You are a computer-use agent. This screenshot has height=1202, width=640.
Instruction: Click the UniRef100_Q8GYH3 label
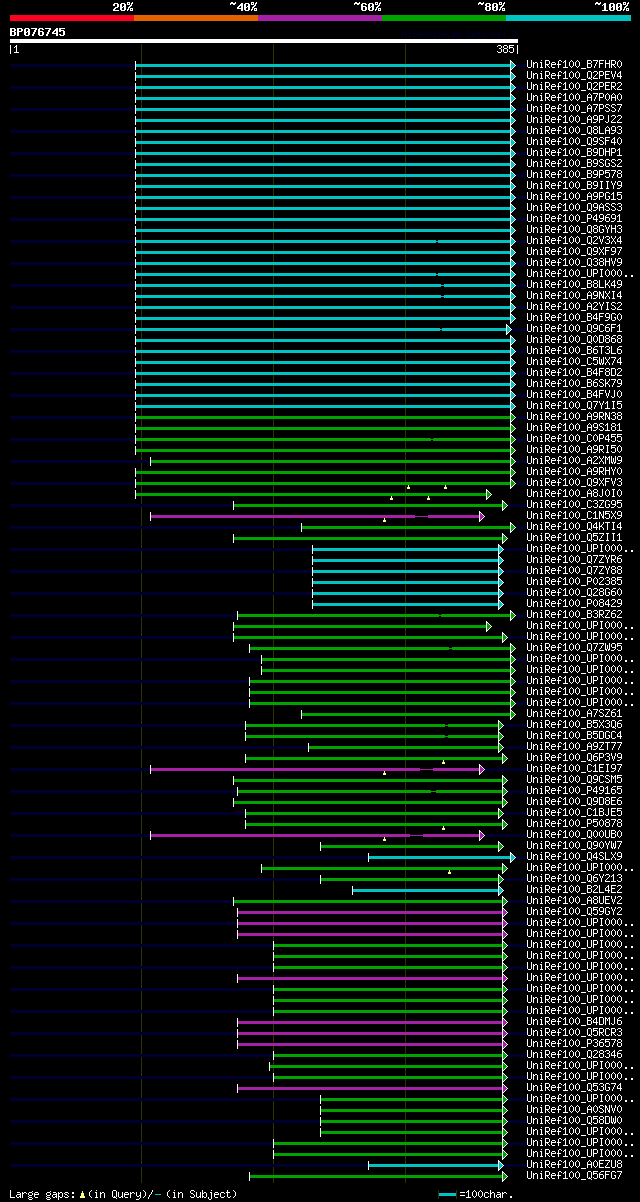[x=574, y=229]
